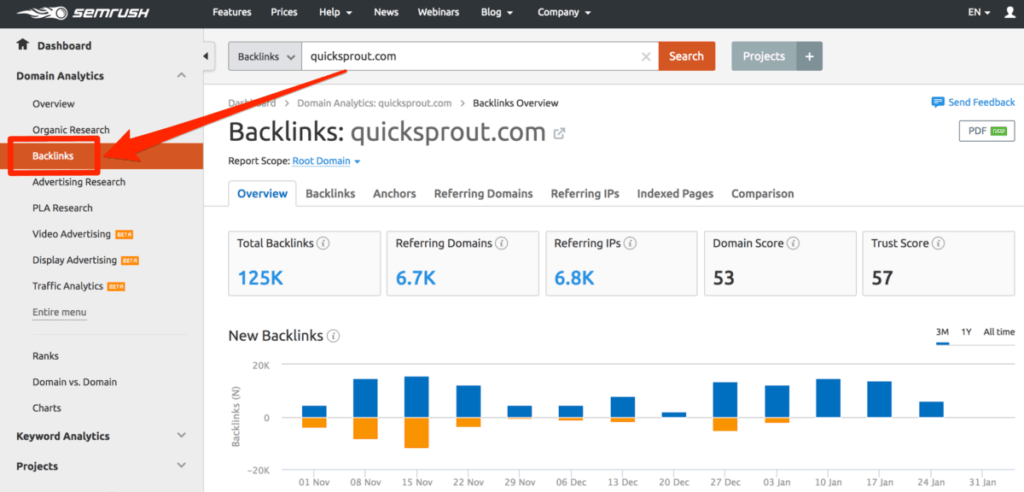Open Webinars in top navigation
This screenshot has height=492, width=1024.
point(438,12)
